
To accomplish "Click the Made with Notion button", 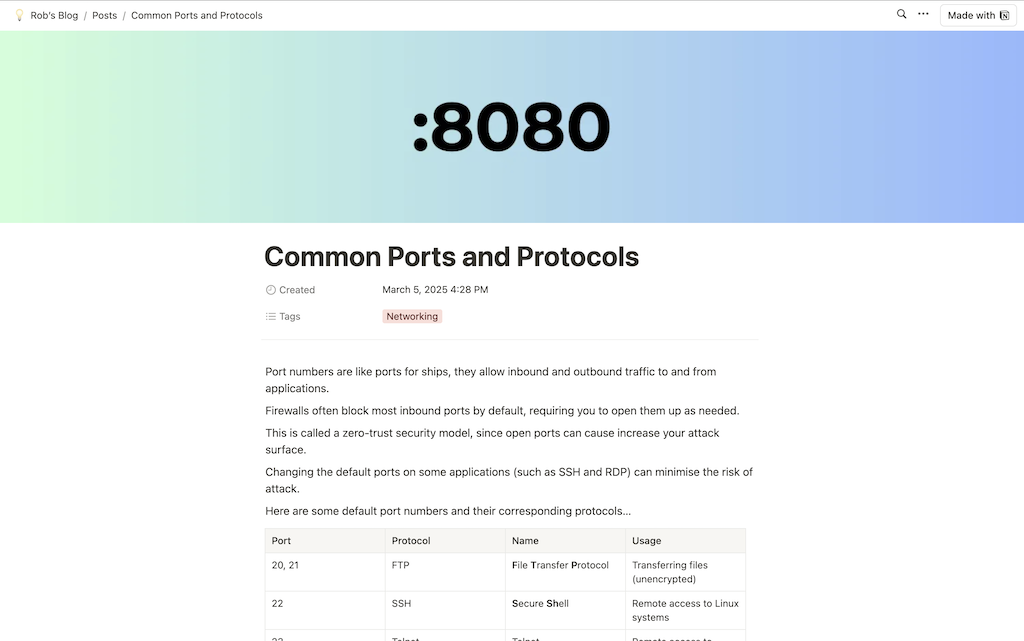I will click(x=978, y=16).
